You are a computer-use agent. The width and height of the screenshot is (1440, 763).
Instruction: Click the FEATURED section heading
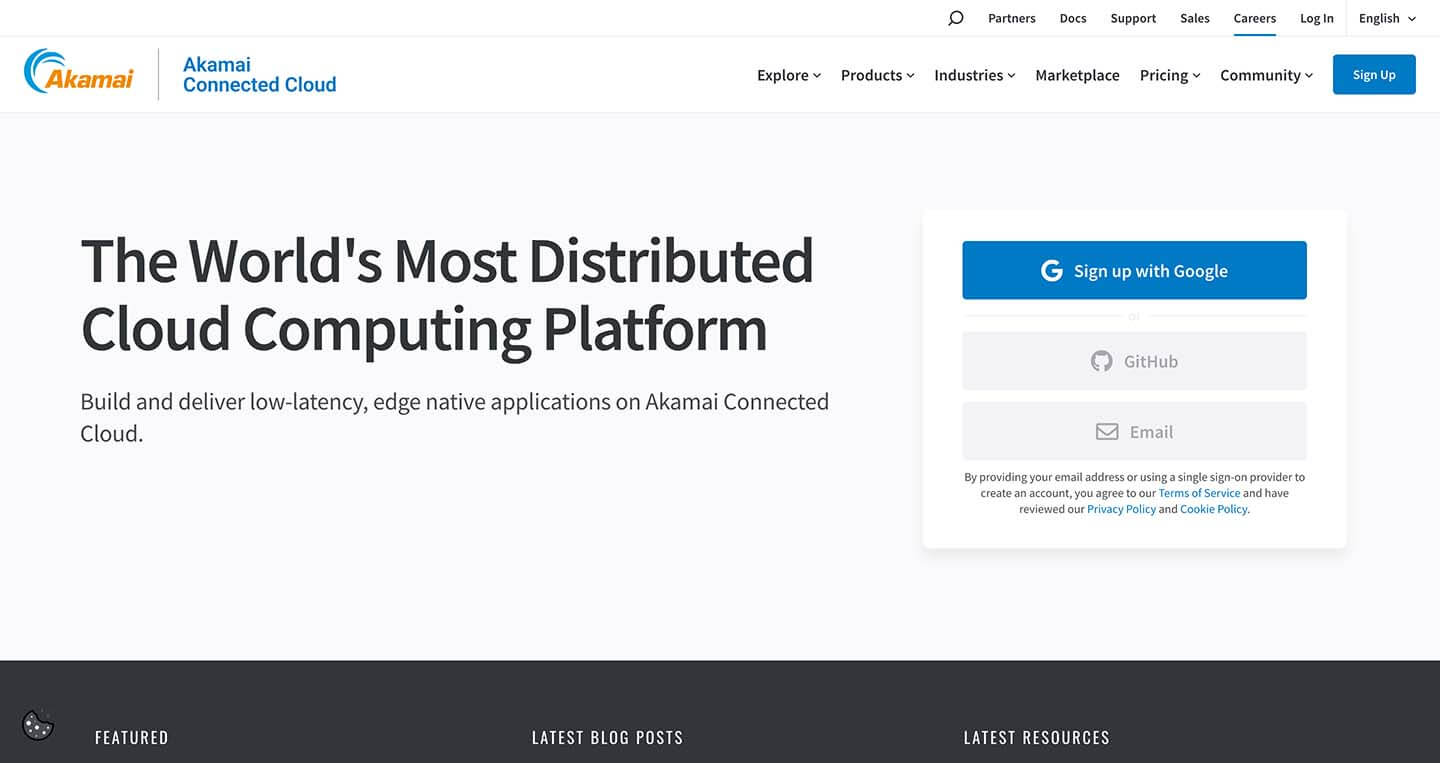(131, 738)
